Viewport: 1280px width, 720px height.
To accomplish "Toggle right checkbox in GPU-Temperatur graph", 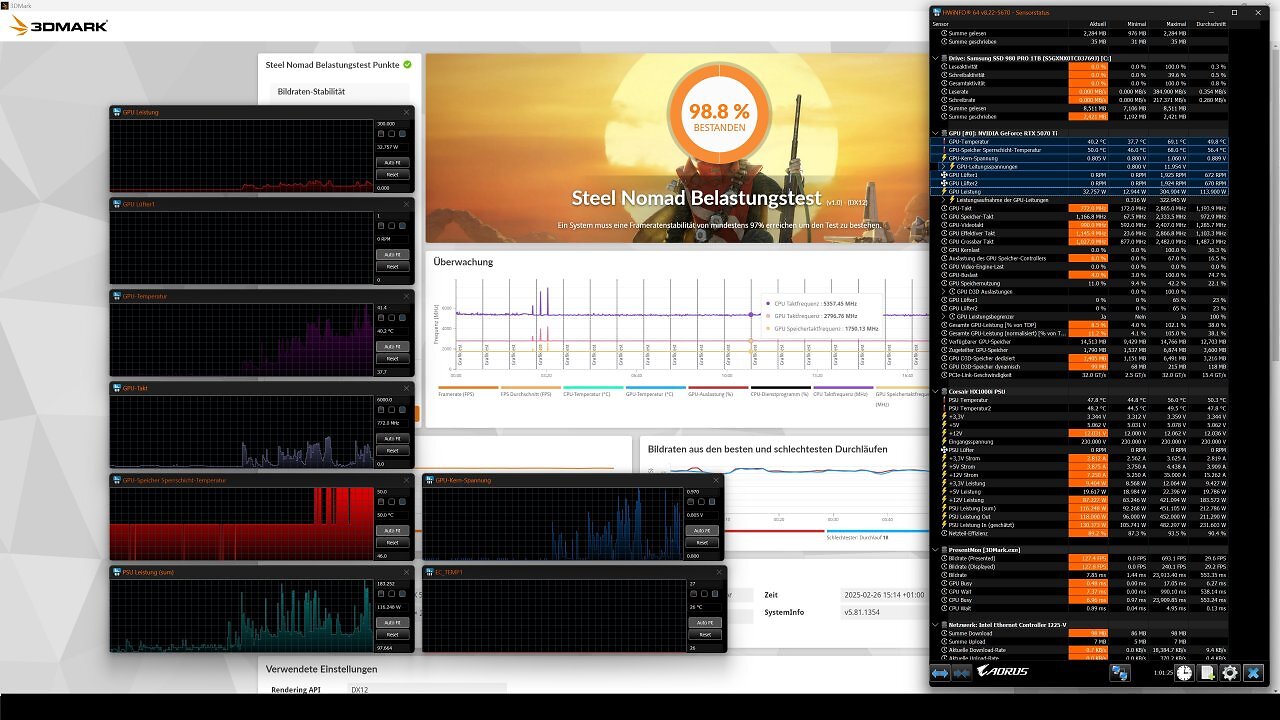I will [x=403, y=317].
